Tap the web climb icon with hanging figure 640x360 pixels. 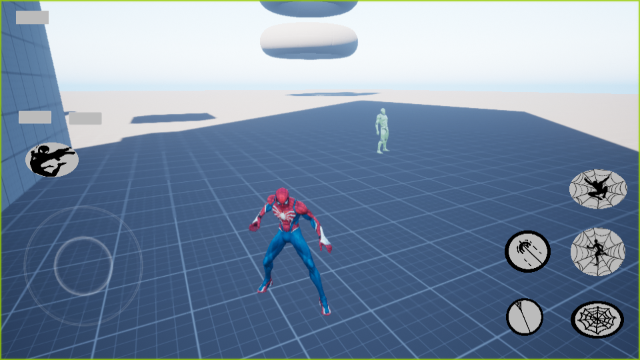coord(598,251)
